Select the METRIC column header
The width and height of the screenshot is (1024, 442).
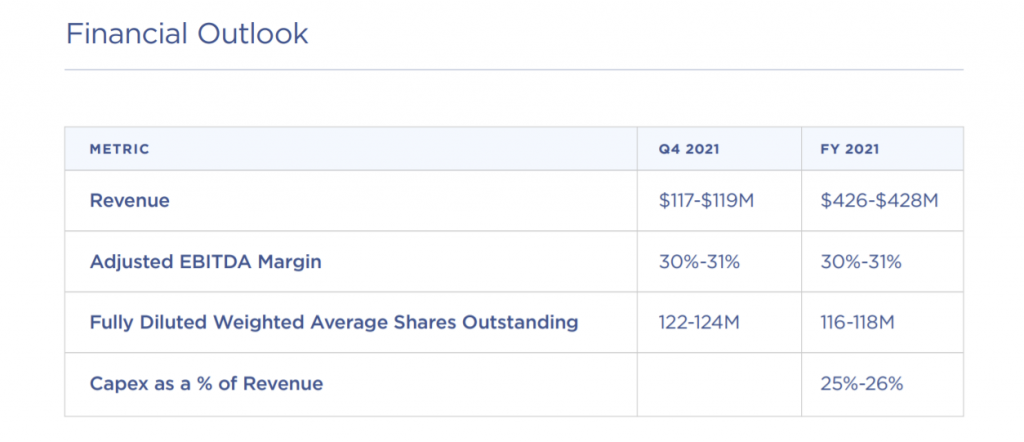(120, 149)
